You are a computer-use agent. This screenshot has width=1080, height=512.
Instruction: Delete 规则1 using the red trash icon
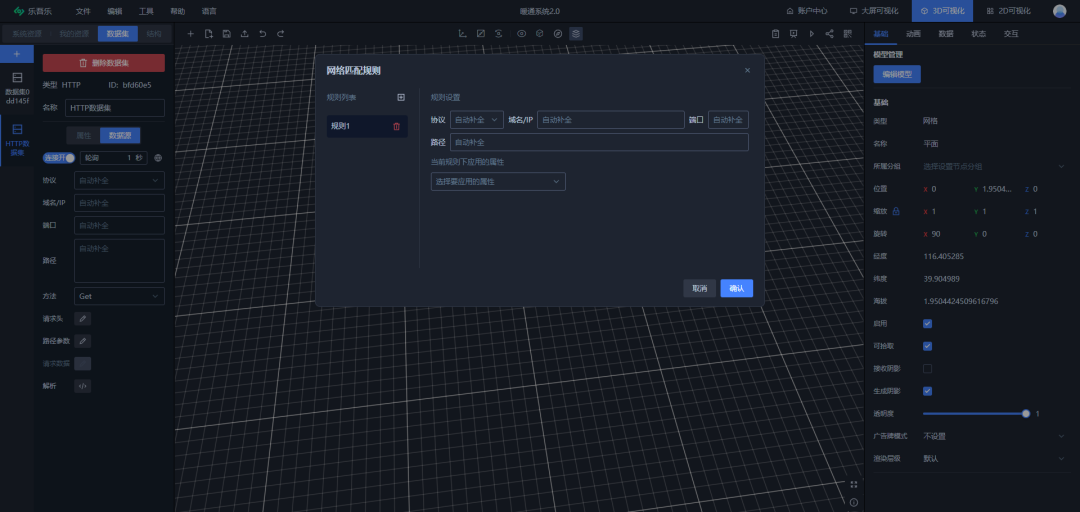(396, 126)
